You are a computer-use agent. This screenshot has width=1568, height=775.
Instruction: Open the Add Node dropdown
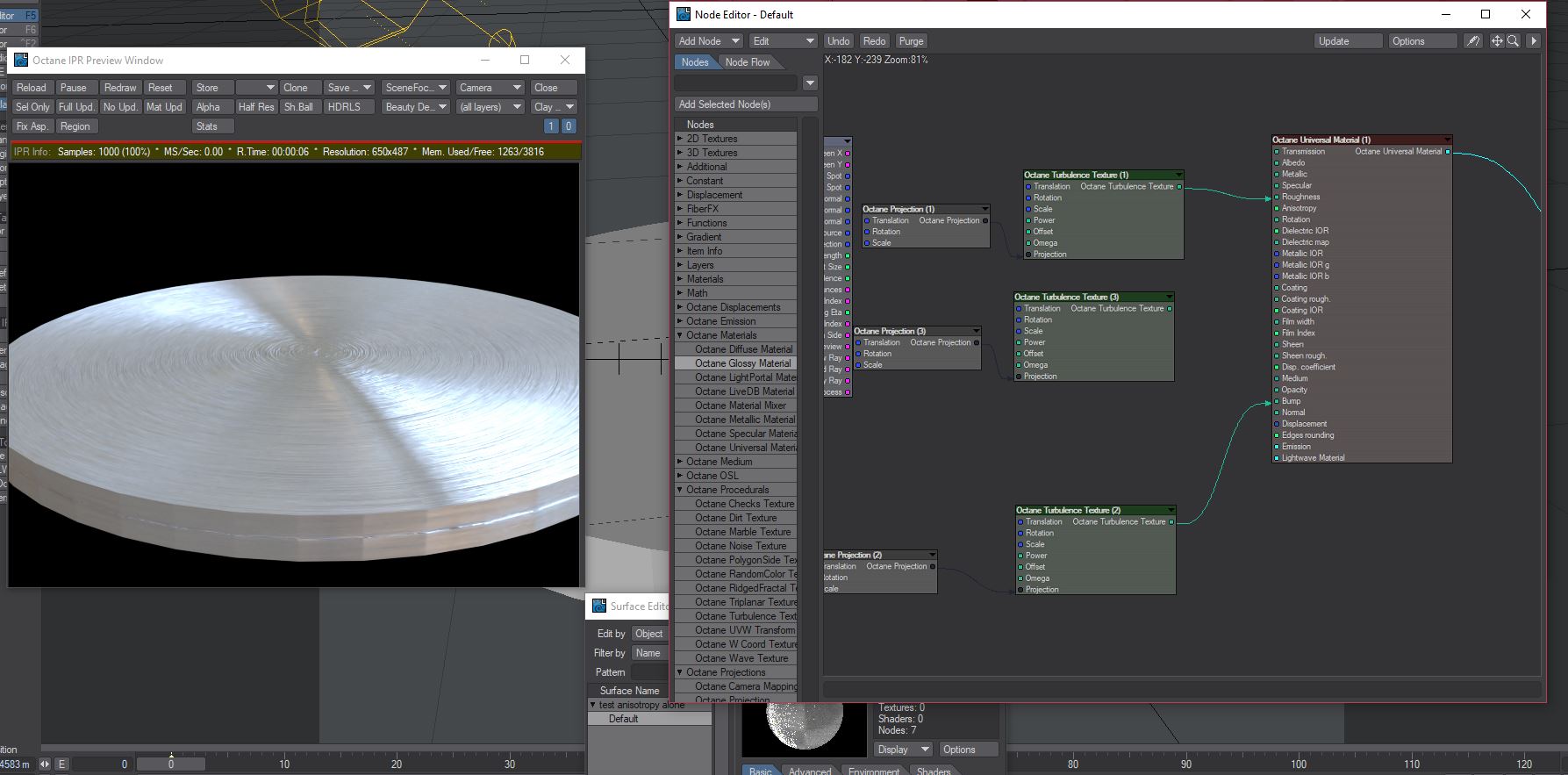pyautogui.click(x=709, y=41)
